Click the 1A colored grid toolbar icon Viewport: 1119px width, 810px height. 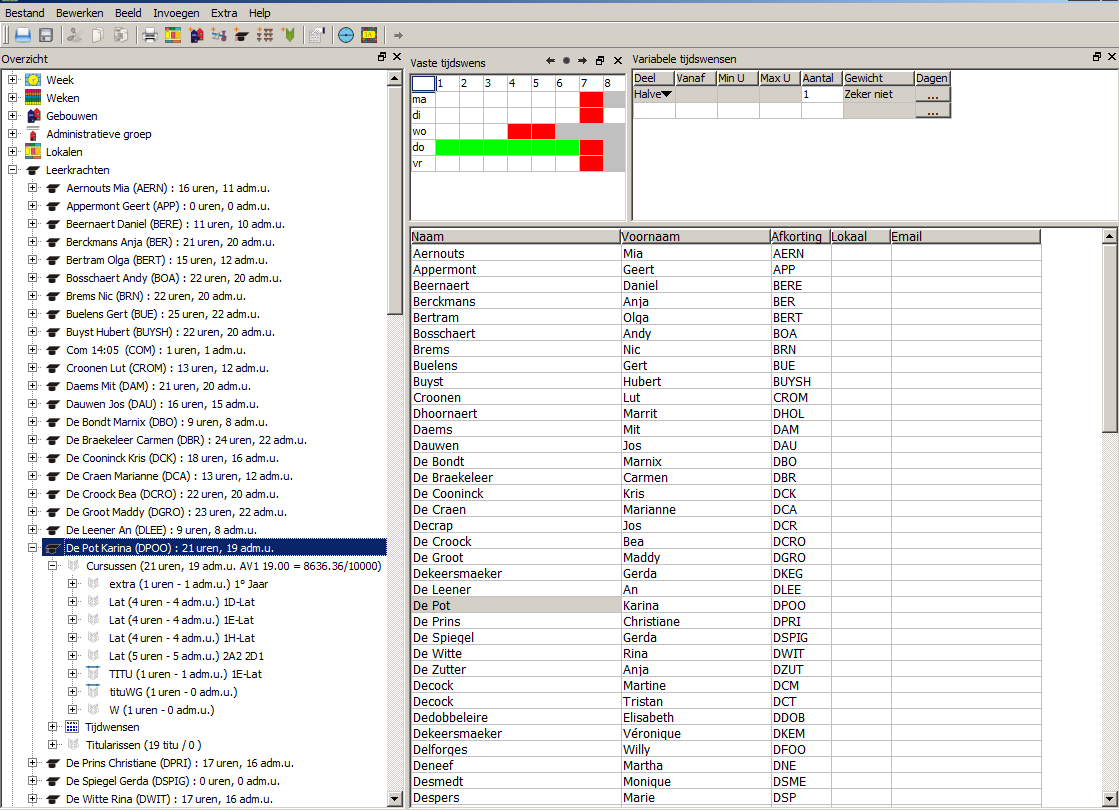click(x=369, y=35)
